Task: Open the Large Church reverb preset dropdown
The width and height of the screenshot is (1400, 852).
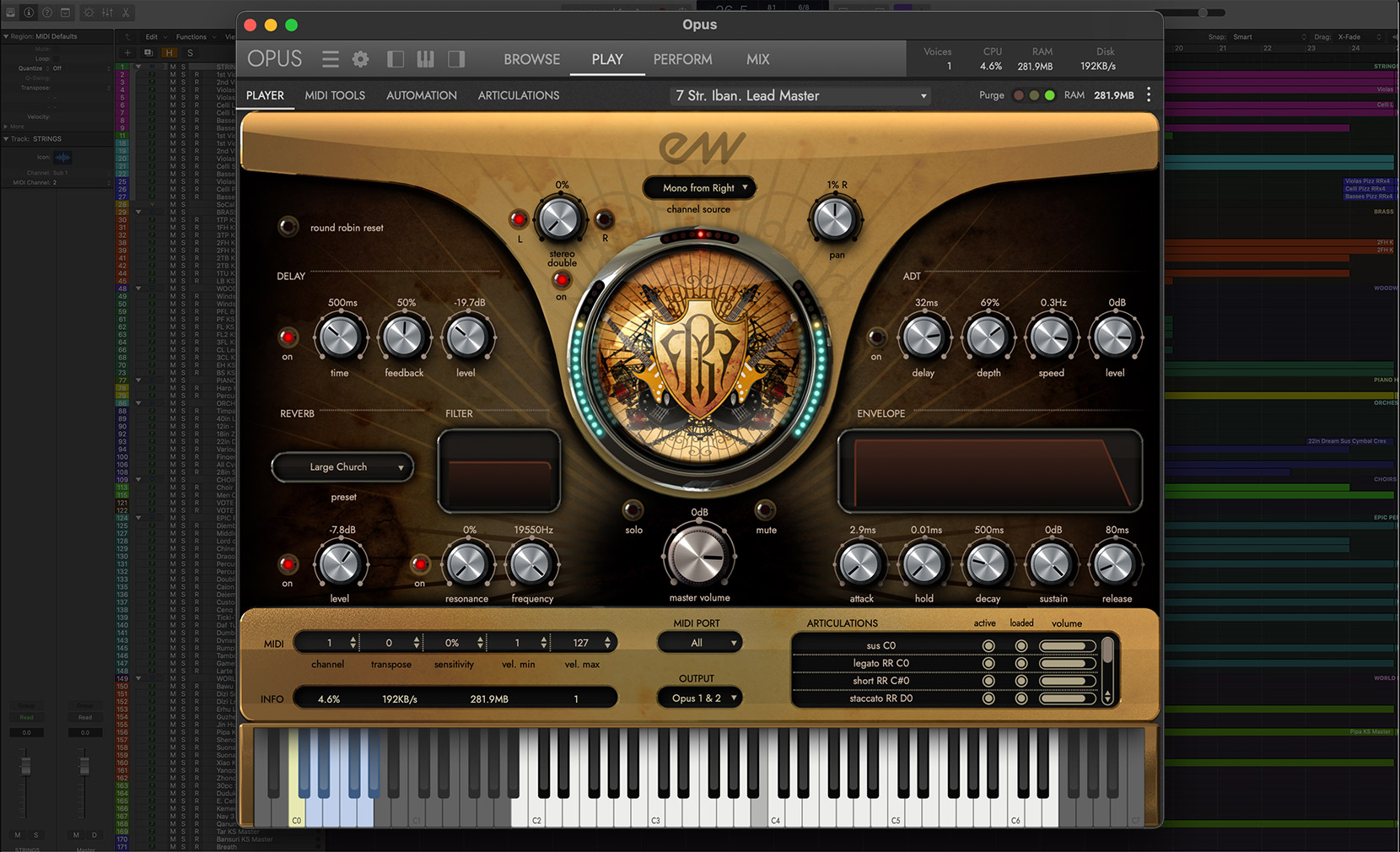Action: click(342, 467)
